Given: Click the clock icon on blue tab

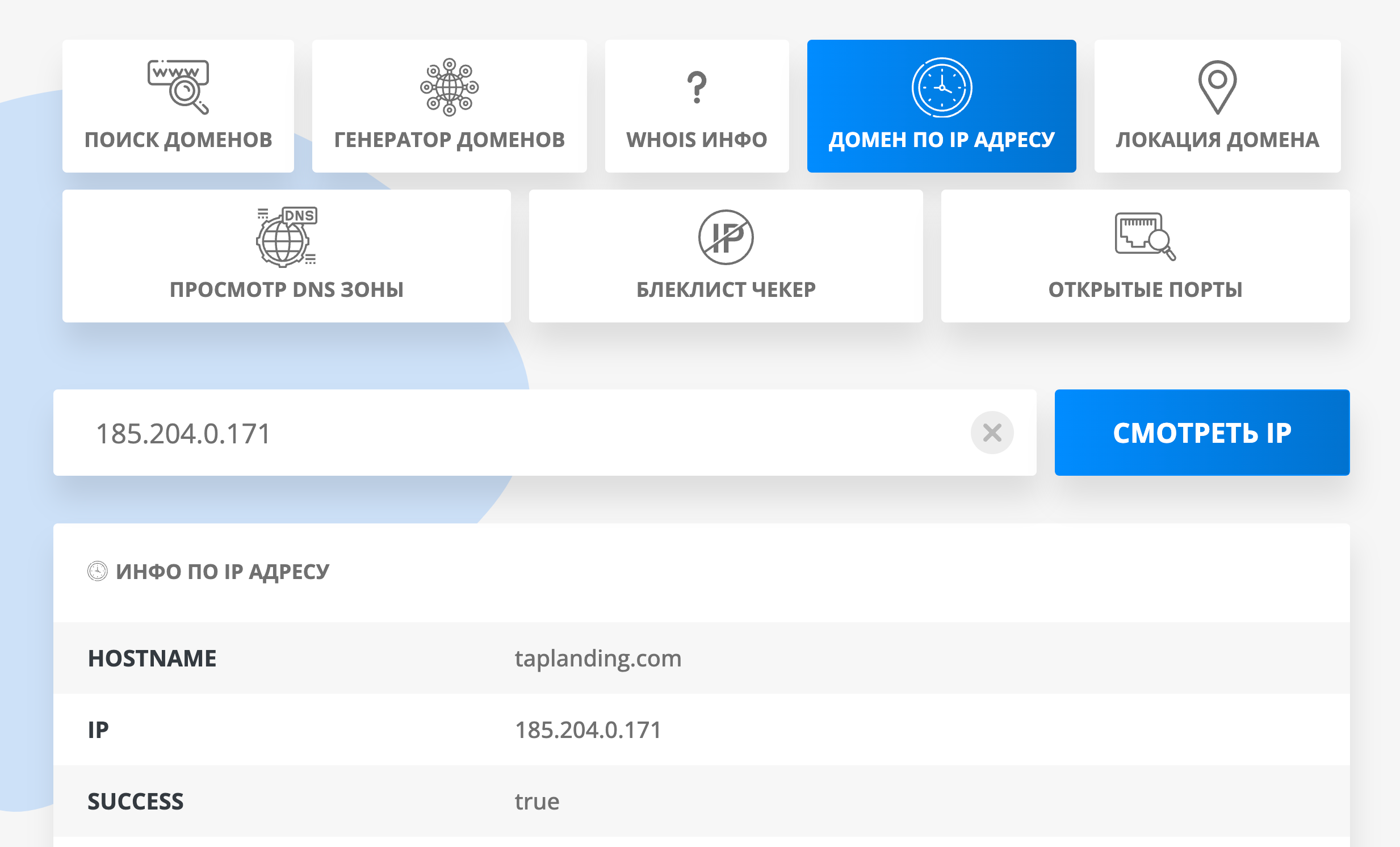Looking at the screenshot, I should (x=941, y=87).
